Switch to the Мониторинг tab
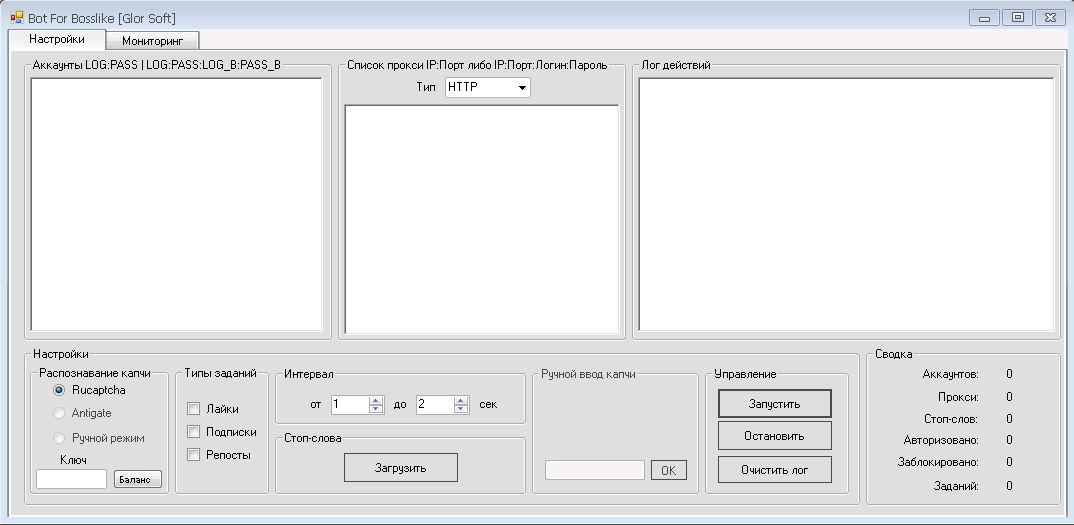This screenshot has height=525, width=1074. (x=153, y=41)
